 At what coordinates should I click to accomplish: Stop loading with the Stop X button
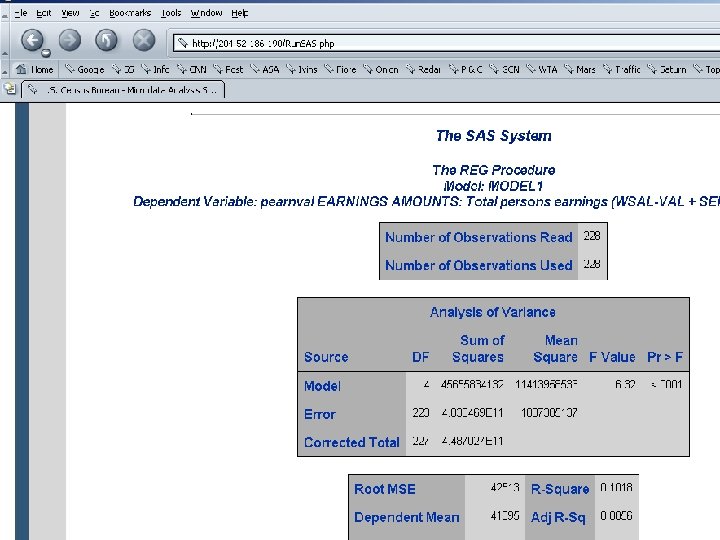coord(144,40)
